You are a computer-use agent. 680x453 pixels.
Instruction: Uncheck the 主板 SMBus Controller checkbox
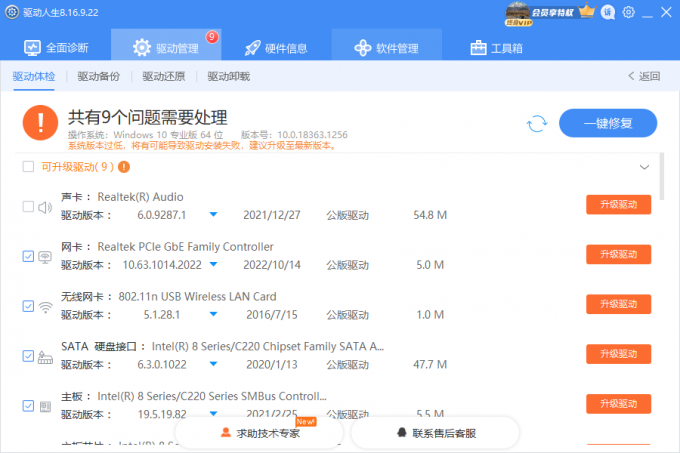pos(28,406)
